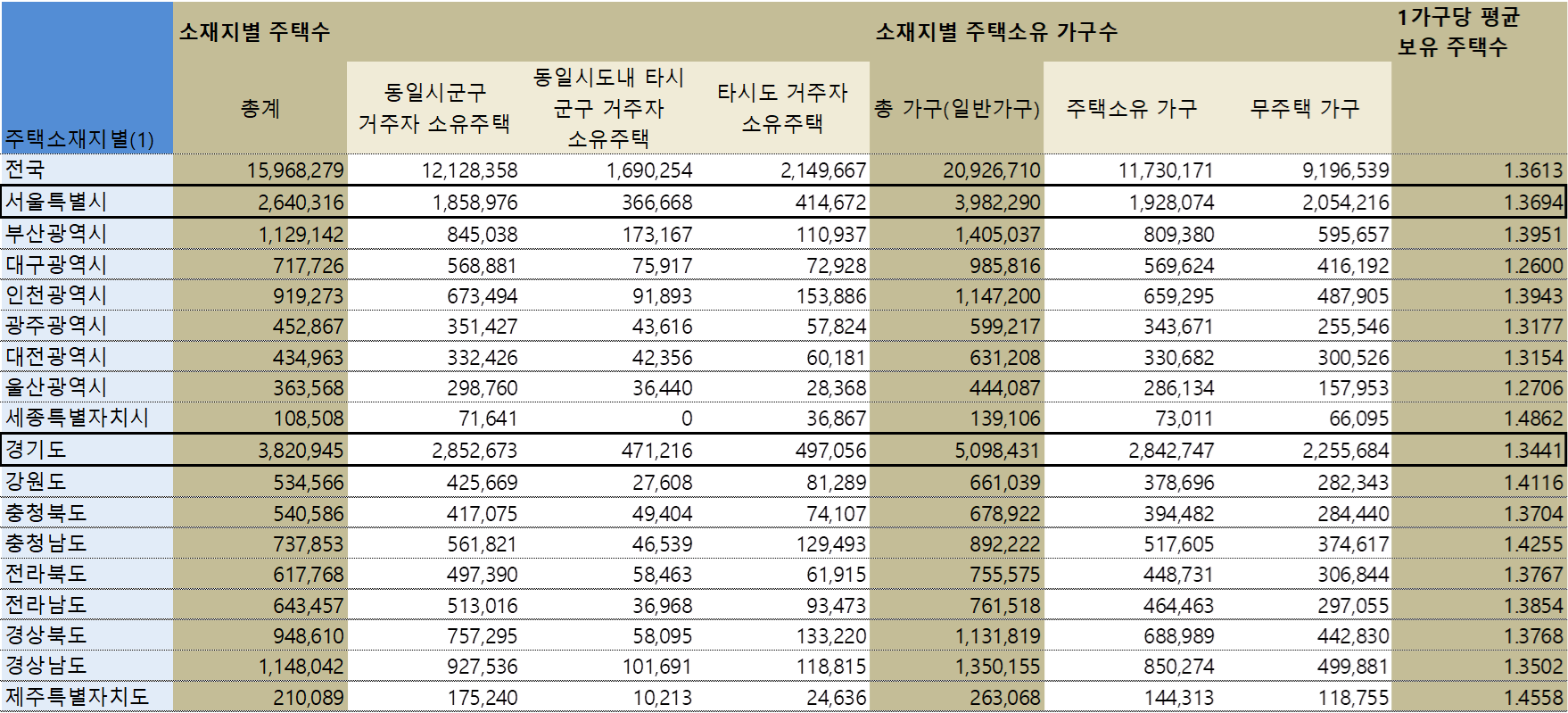Select the 총계 column header

click(x=260, y=108)
